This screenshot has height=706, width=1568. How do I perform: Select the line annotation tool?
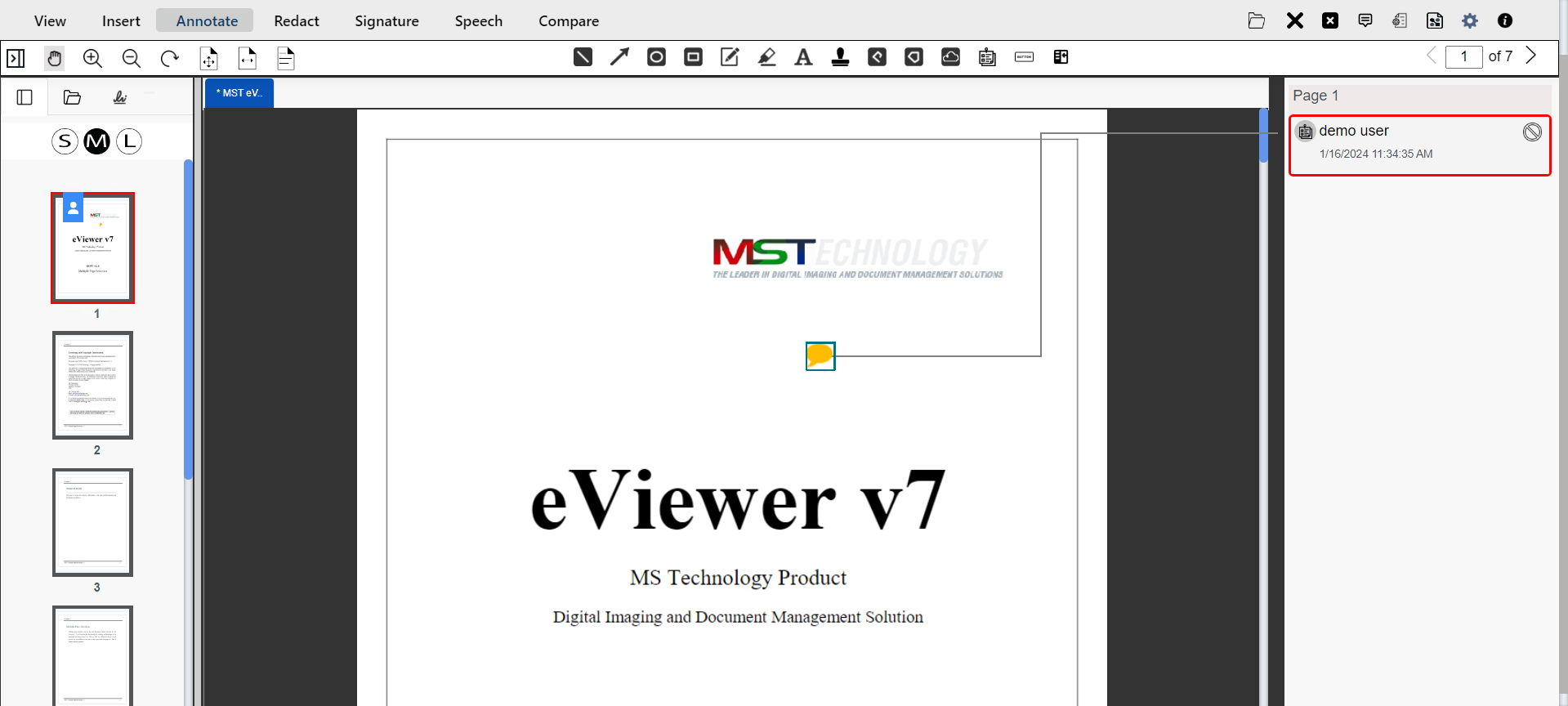point(583,57)
